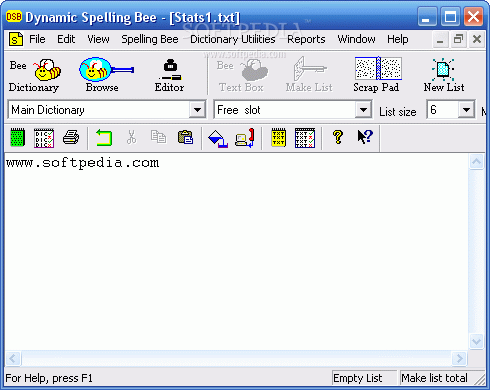
Task: Open the Spelling Bee menu
Action: 150,39
